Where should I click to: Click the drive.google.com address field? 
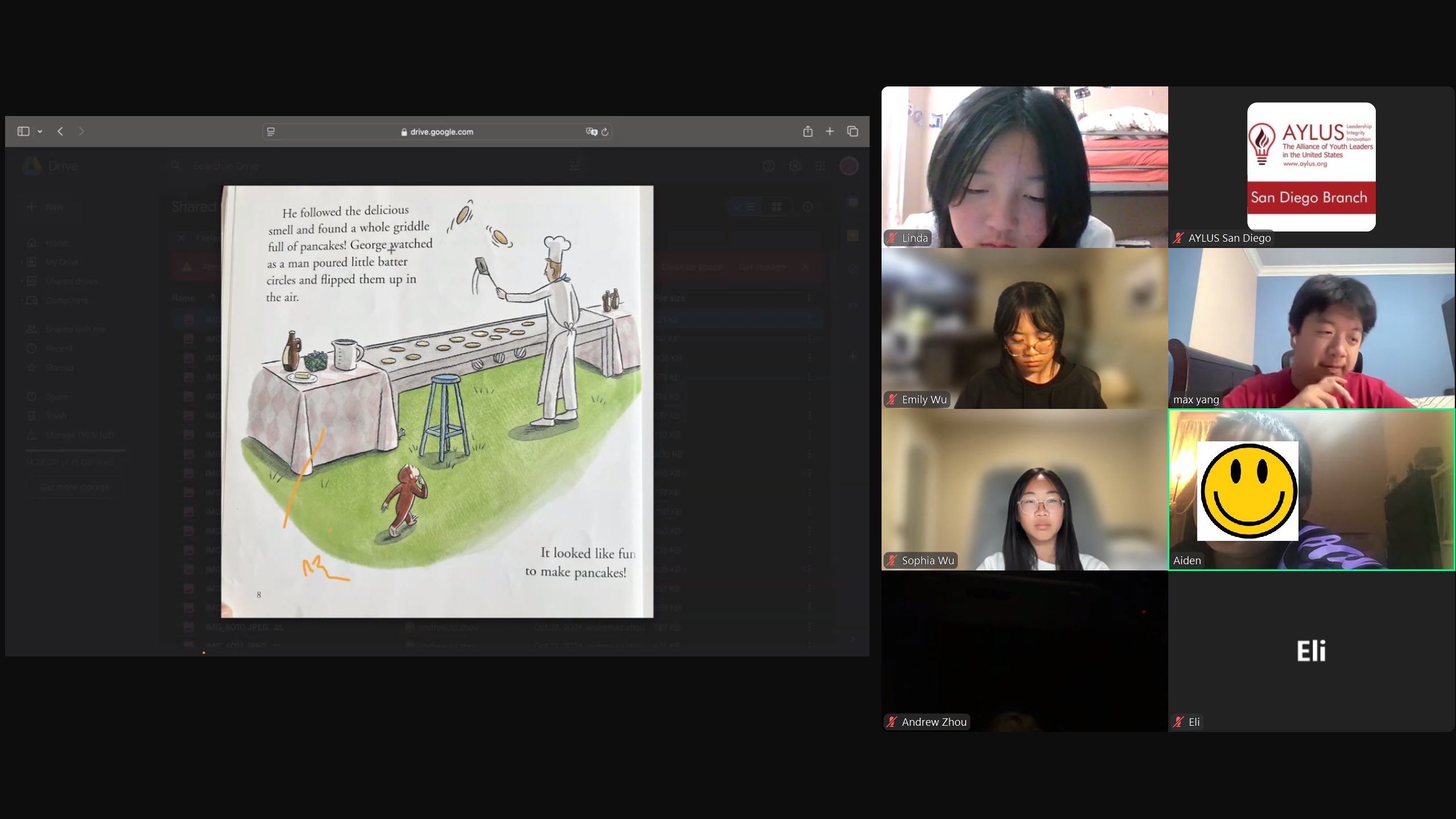tap(437, 131)
